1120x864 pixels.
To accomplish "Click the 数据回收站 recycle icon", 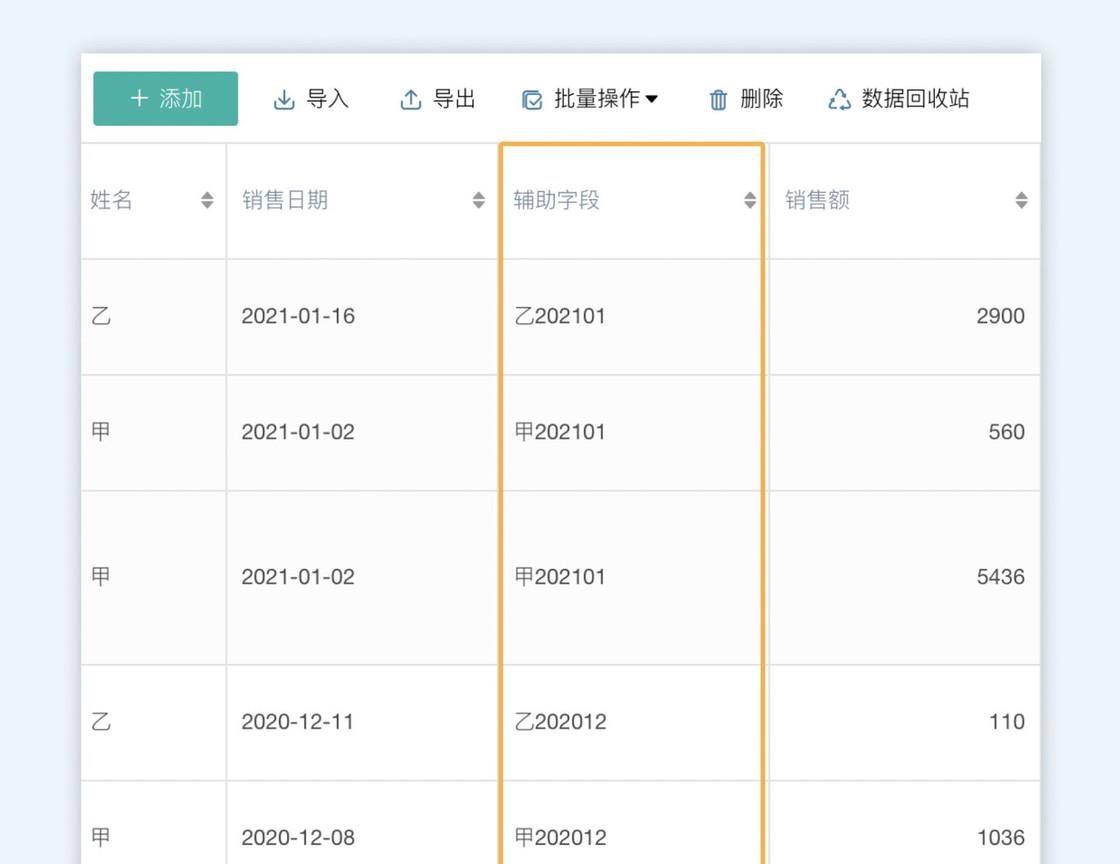I will click(839, 100).
